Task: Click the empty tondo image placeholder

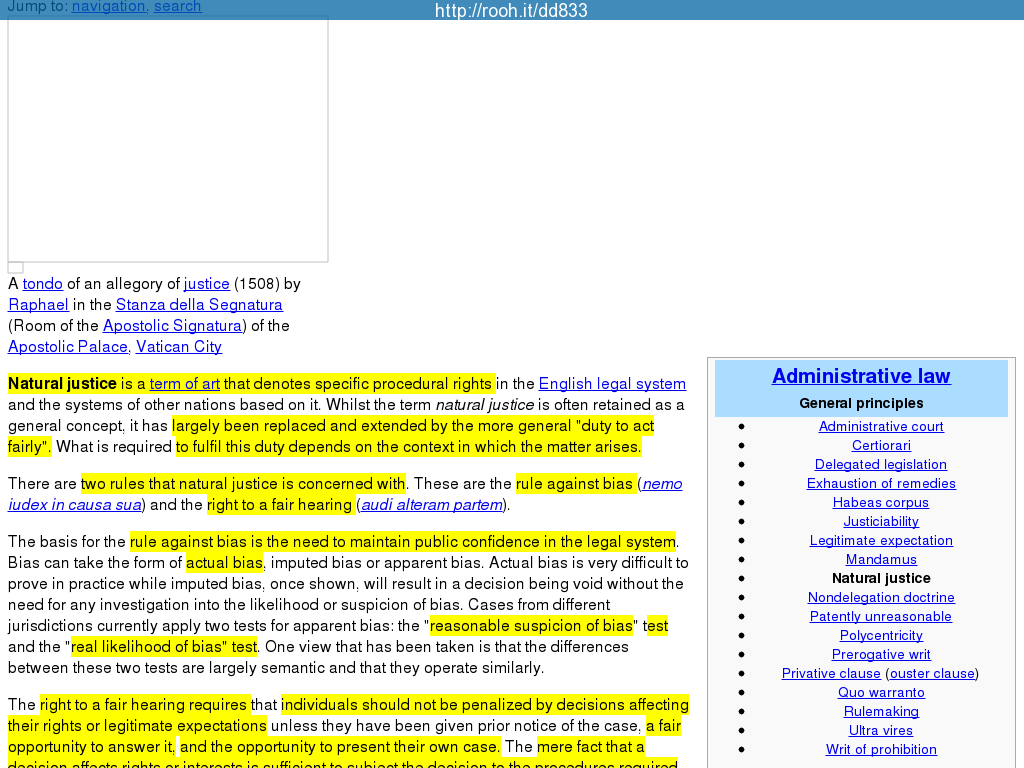Action: coord(168,139)
